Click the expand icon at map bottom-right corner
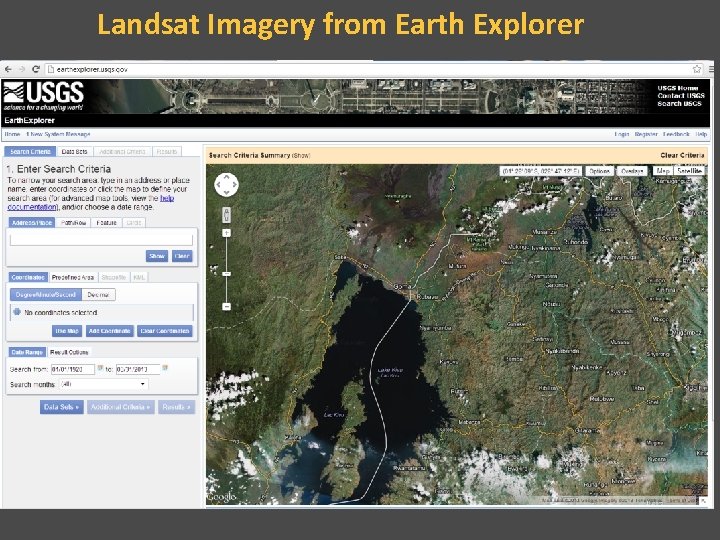 coord(703,501)
